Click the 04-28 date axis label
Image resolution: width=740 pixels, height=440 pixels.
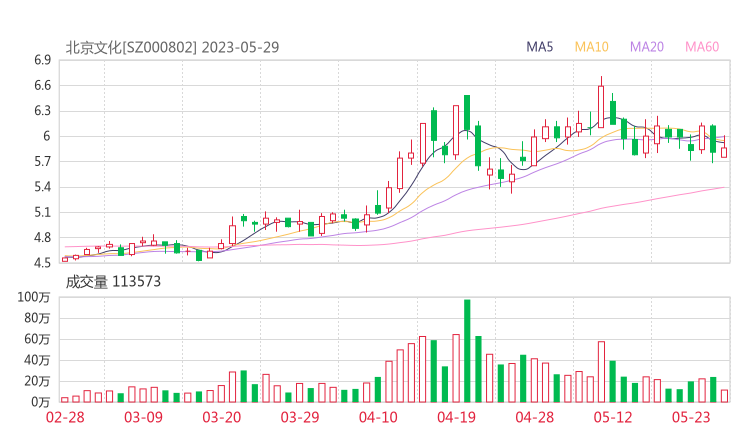pos(535,417)
